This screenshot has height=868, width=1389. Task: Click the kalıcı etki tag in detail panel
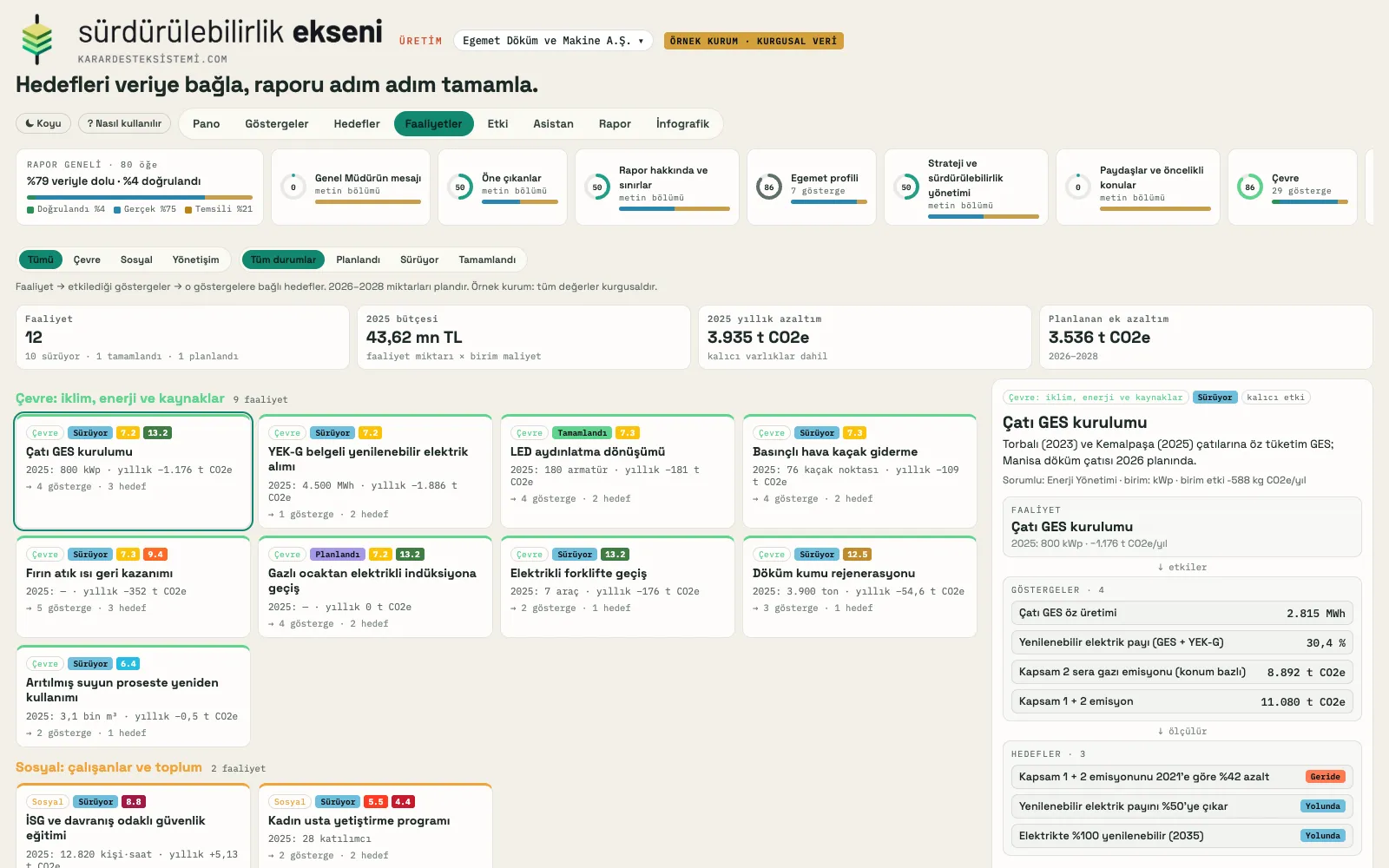[1275, 398]
